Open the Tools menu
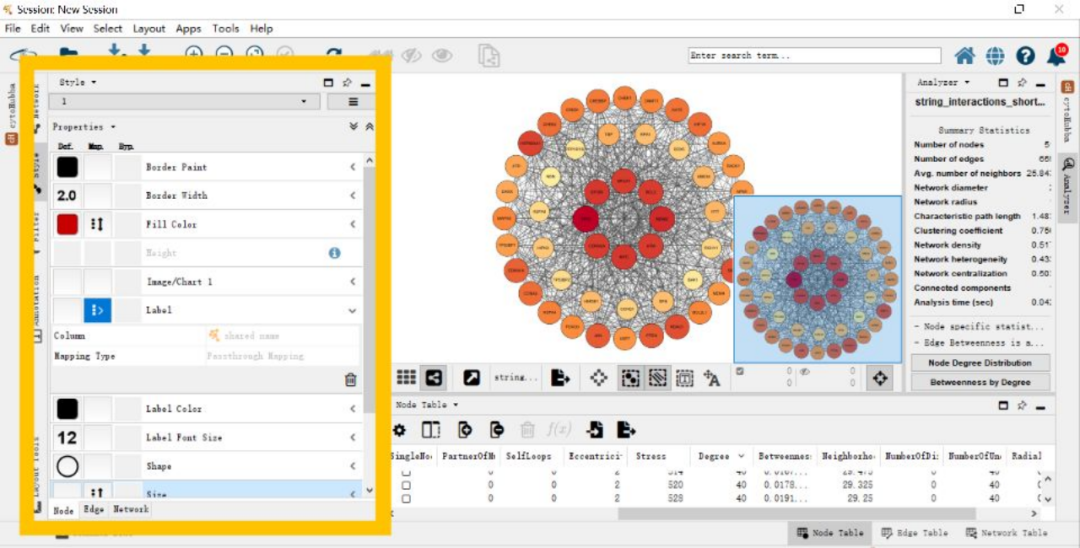Viewport: 1080px width, 548px height. 225,29
